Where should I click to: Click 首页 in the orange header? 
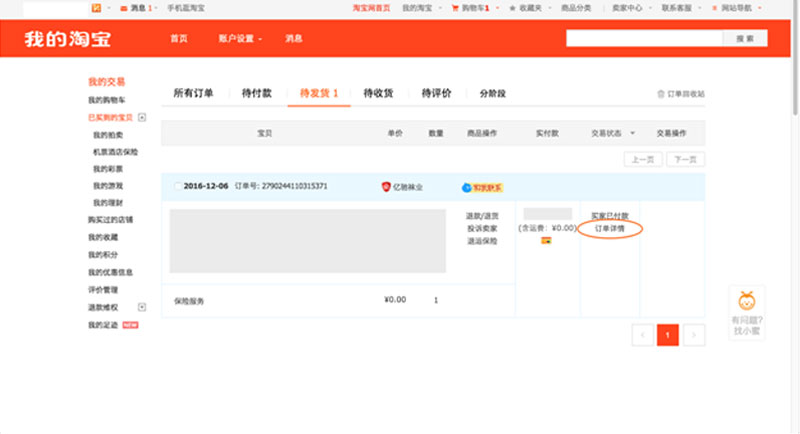pos(179,38)
